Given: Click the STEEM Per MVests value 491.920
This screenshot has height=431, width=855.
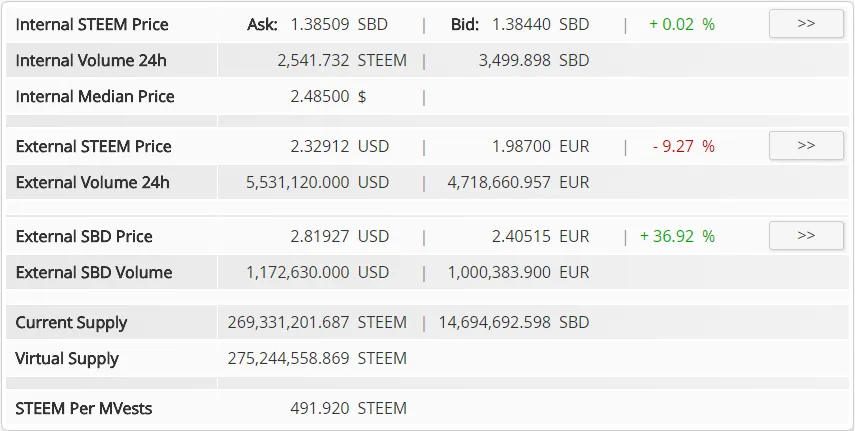Looking at the screenshot, I should click(x=320, y=409).
